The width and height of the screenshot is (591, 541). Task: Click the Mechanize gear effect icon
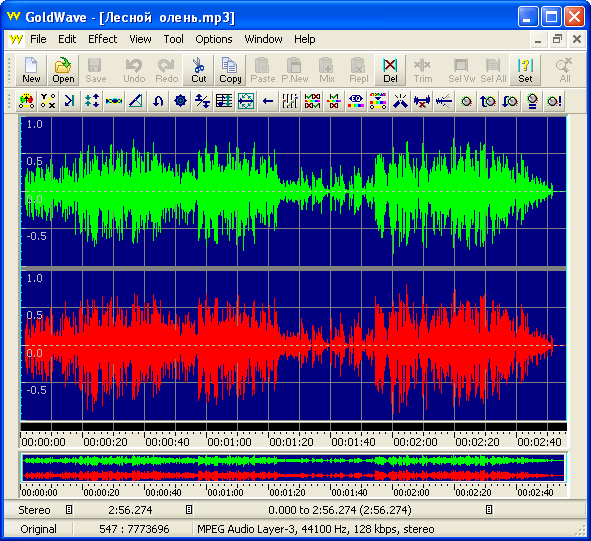[180, 101]
